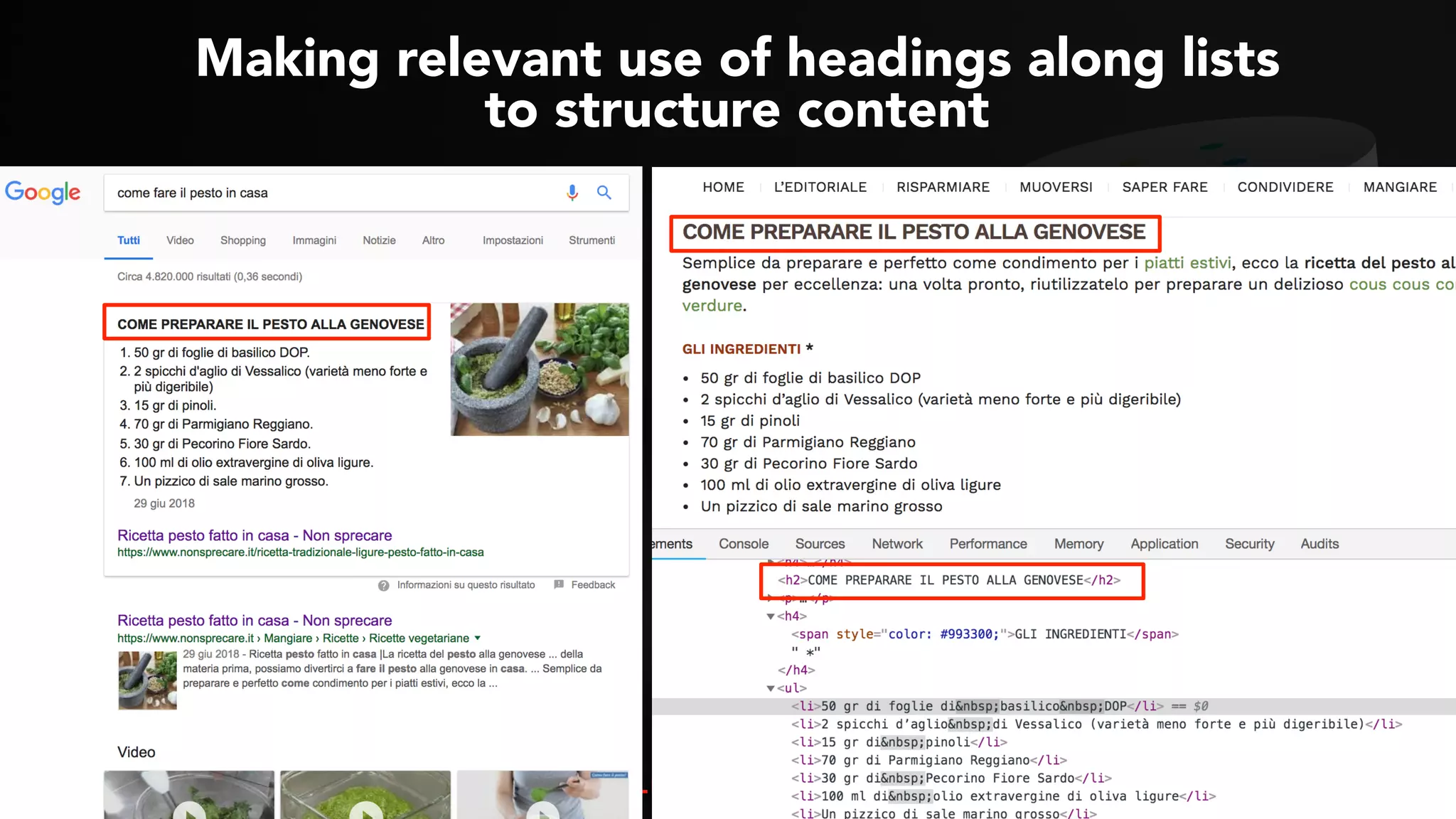Switch to the DevTools Audits tab
The image size is (1456, 819).
pyautogui.click(x=1319, y=544)
